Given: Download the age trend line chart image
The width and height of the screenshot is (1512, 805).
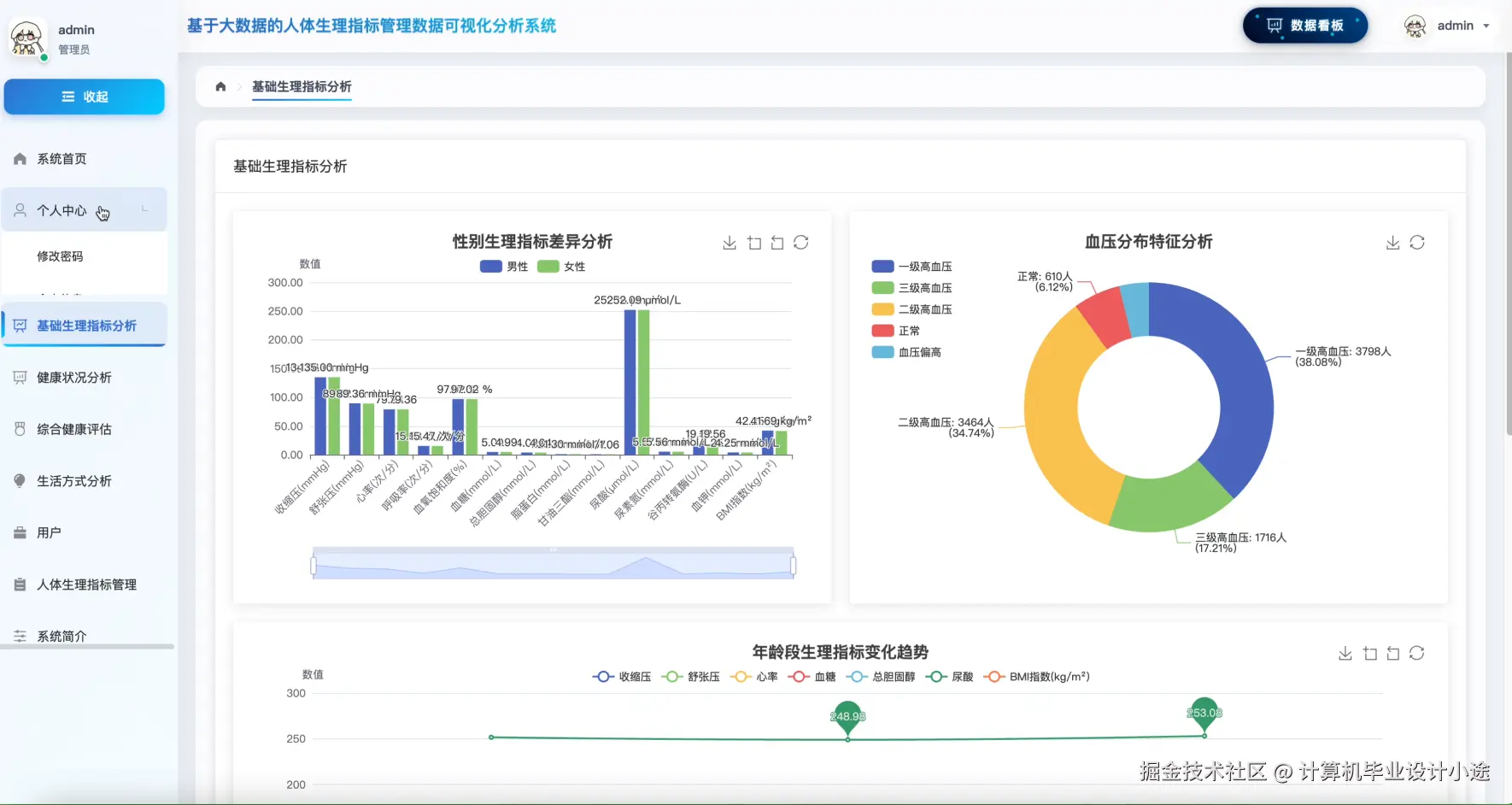Looking at the screenshot, I should 1345,654.
